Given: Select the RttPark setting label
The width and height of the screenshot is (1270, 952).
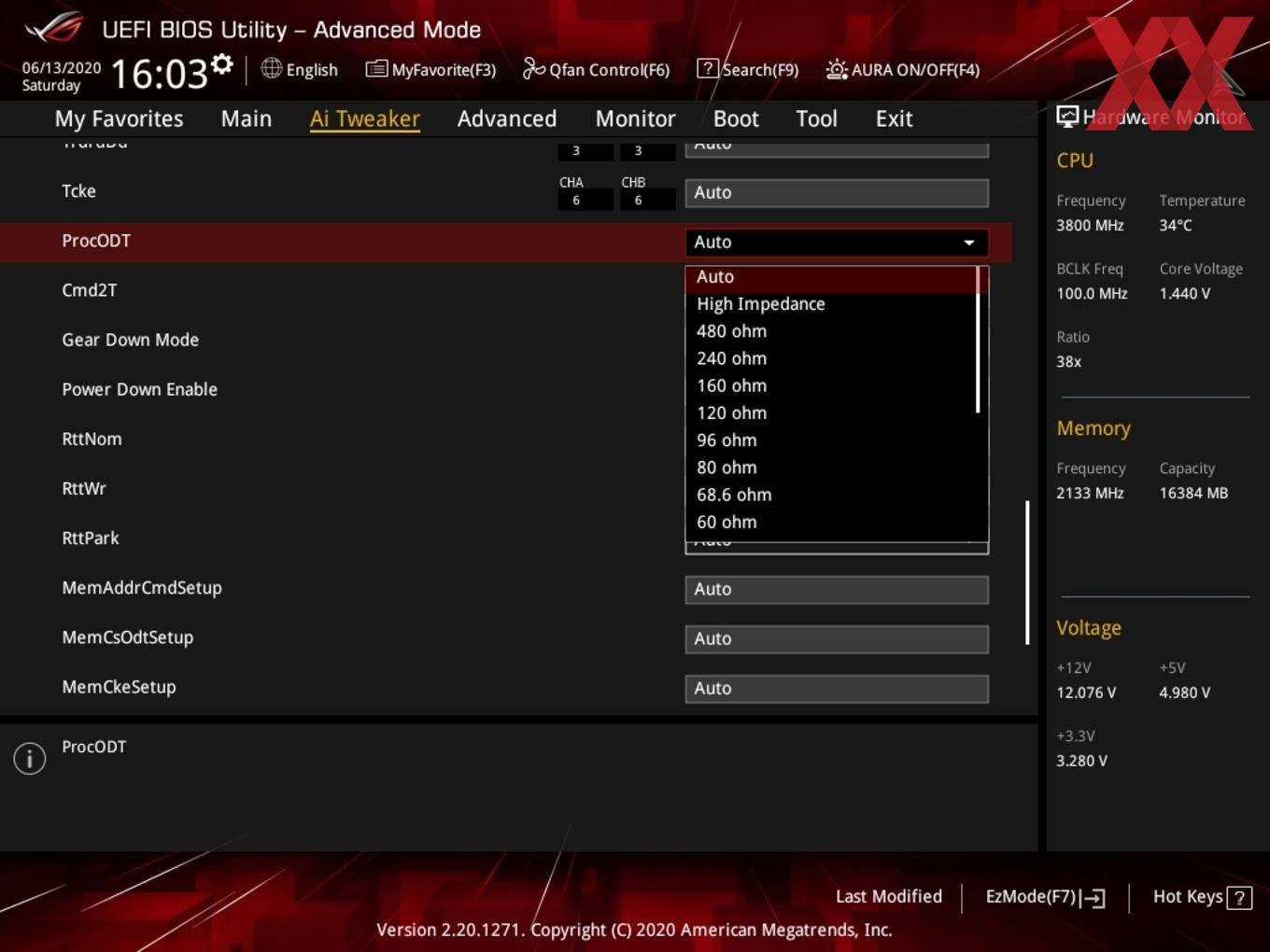Looking at the screenshot, I should click(x=91, y=538).
